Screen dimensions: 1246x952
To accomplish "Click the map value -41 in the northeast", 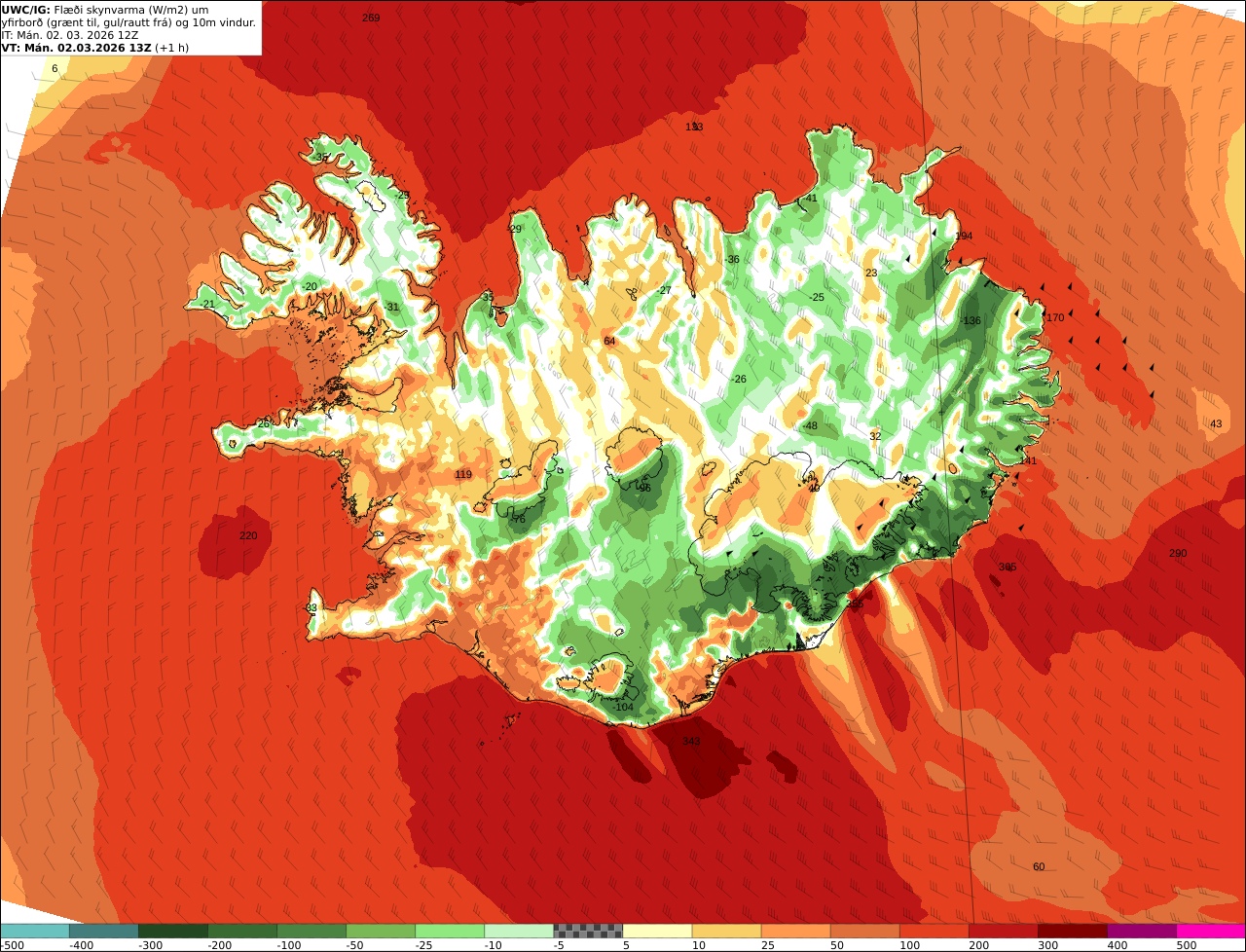I will tap(810, 198).
